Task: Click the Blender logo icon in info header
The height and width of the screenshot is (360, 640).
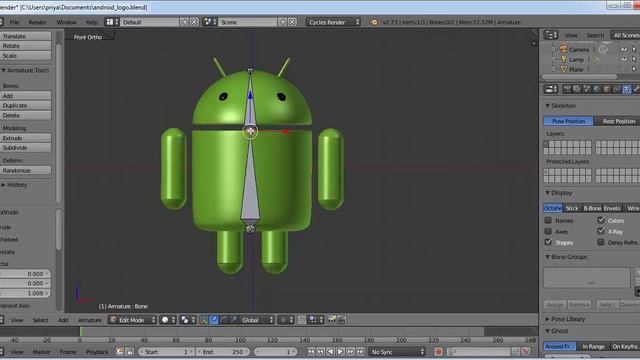Action: tap(374, 22)
